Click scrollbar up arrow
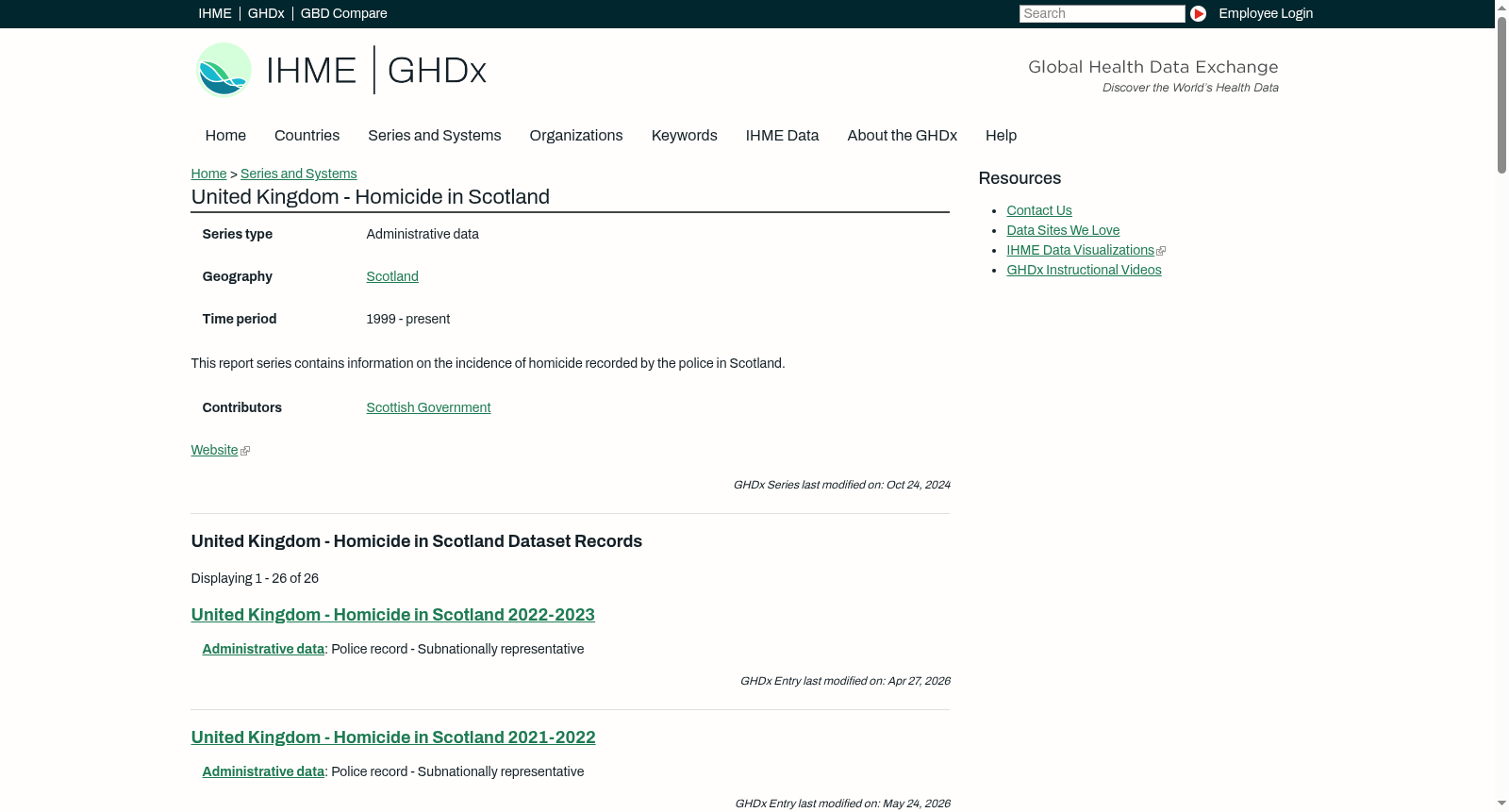 coord(1501,8)
